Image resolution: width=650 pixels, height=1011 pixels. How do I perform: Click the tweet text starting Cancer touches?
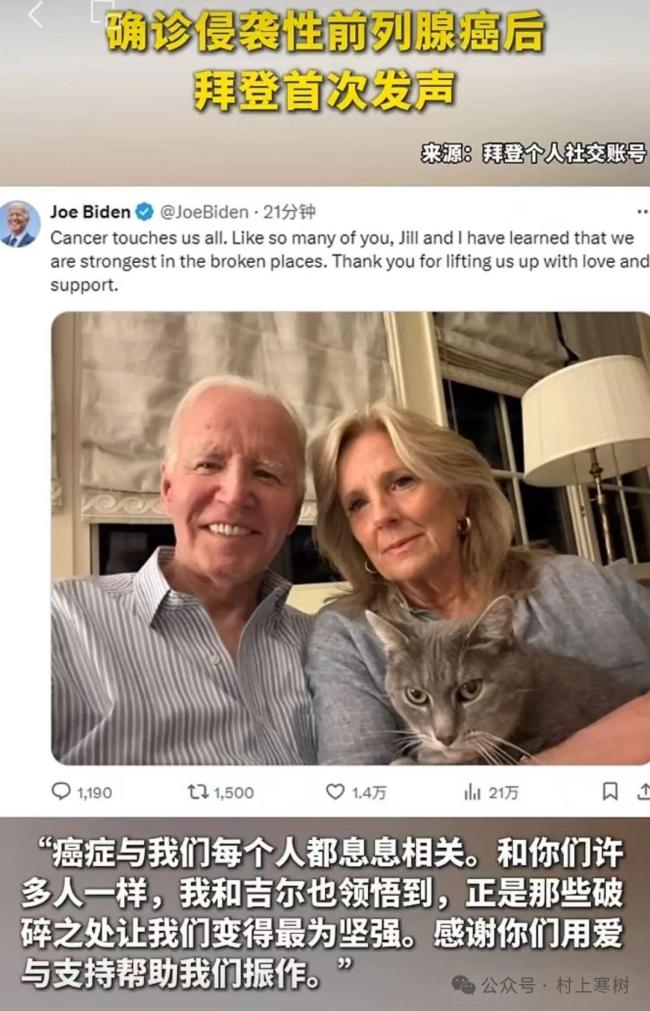(350, 261)
